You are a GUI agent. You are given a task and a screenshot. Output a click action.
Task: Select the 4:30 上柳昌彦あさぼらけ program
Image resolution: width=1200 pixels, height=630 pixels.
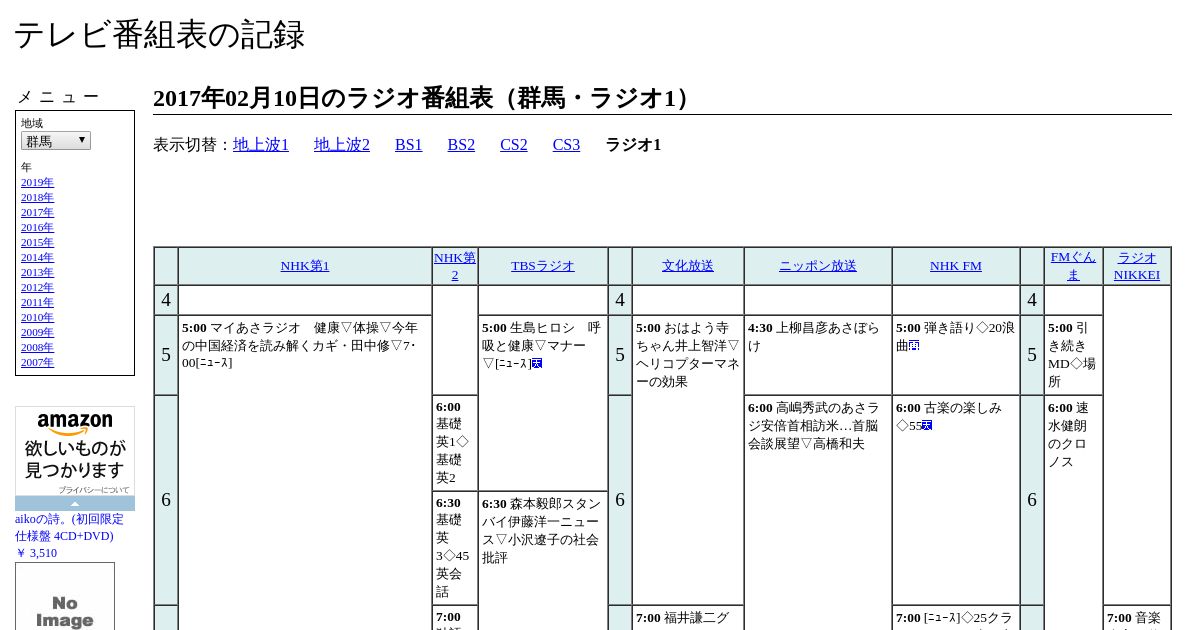click(818, 355)
